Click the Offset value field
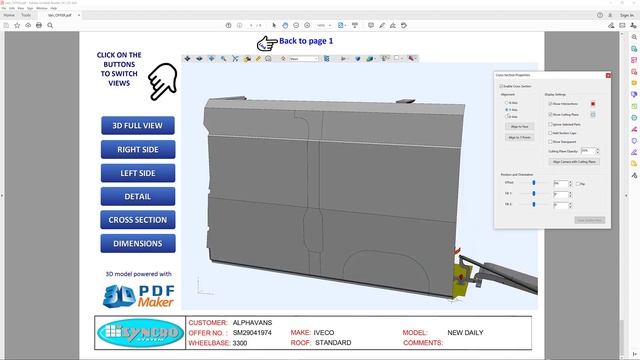Viewport: 640px width, 360px height. click(x=560, y=184)
